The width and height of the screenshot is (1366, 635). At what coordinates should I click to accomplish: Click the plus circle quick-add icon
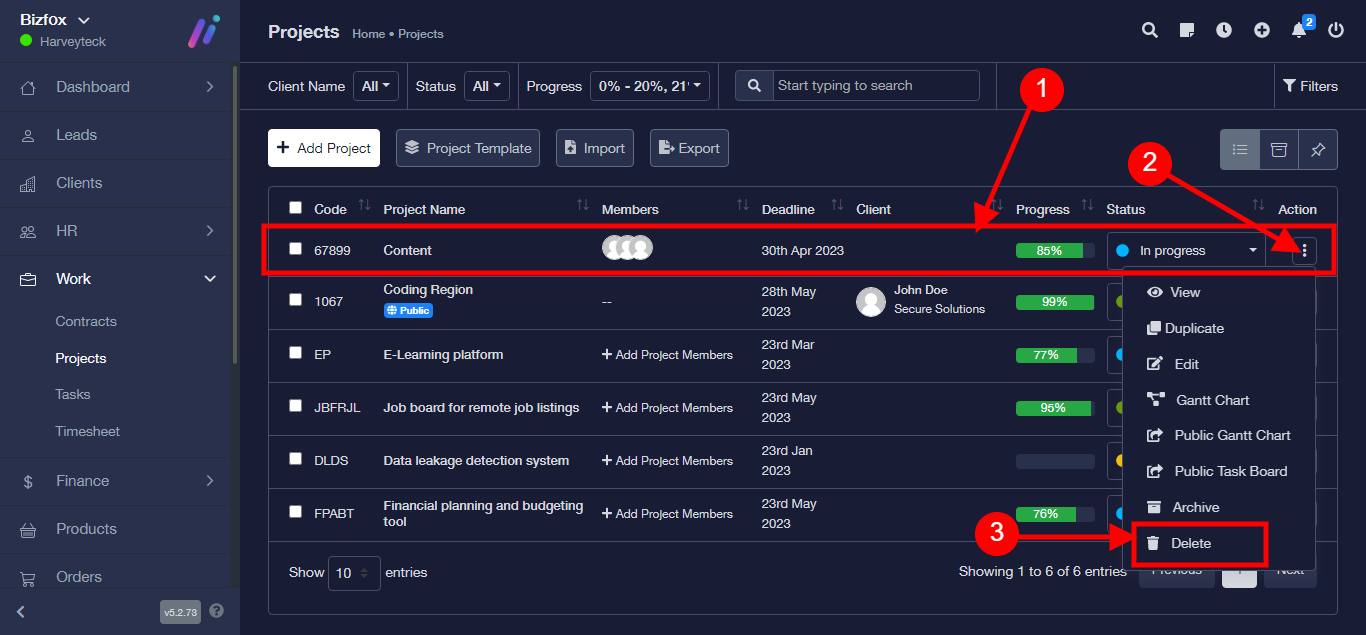[1262, 31]
